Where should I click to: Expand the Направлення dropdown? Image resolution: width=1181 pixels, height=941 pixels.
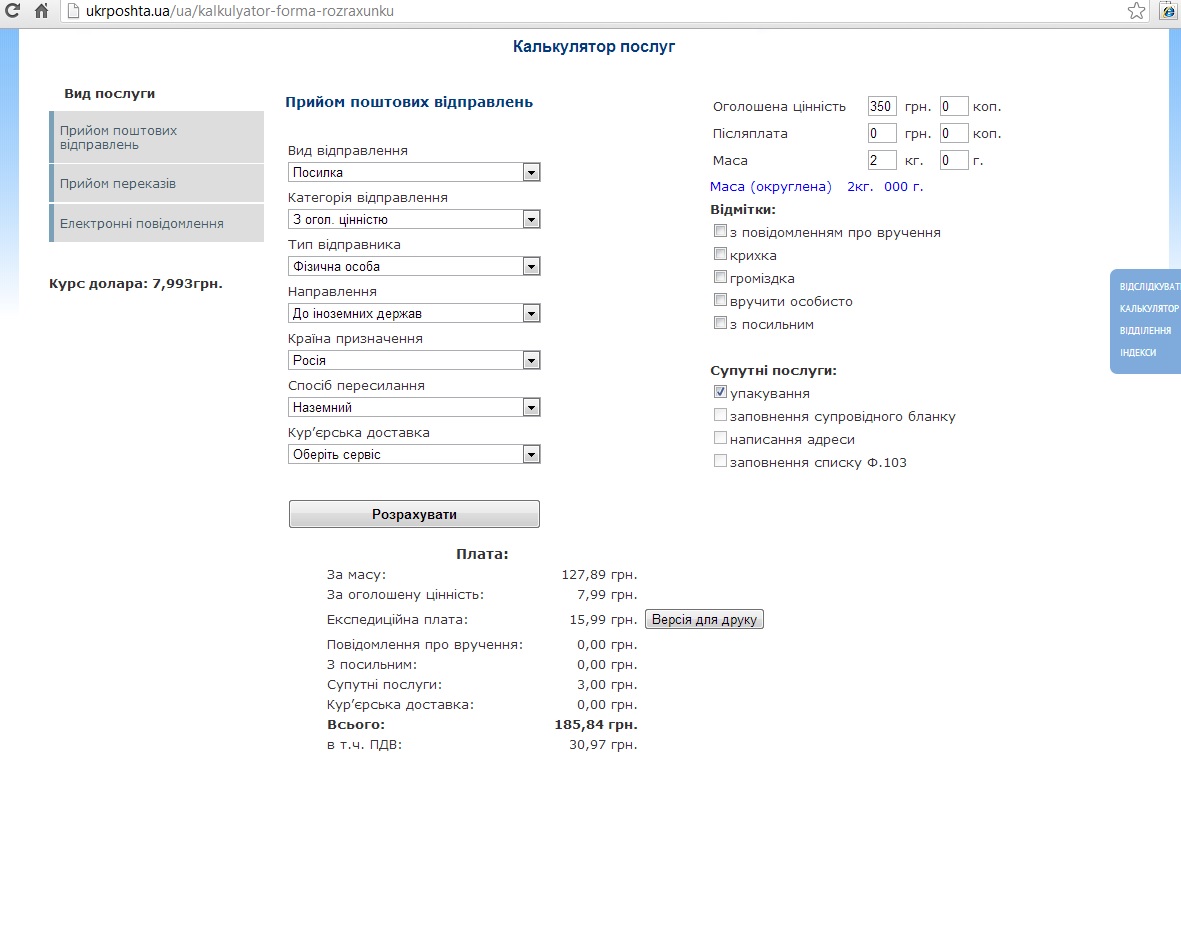click(x=414, y=313)
